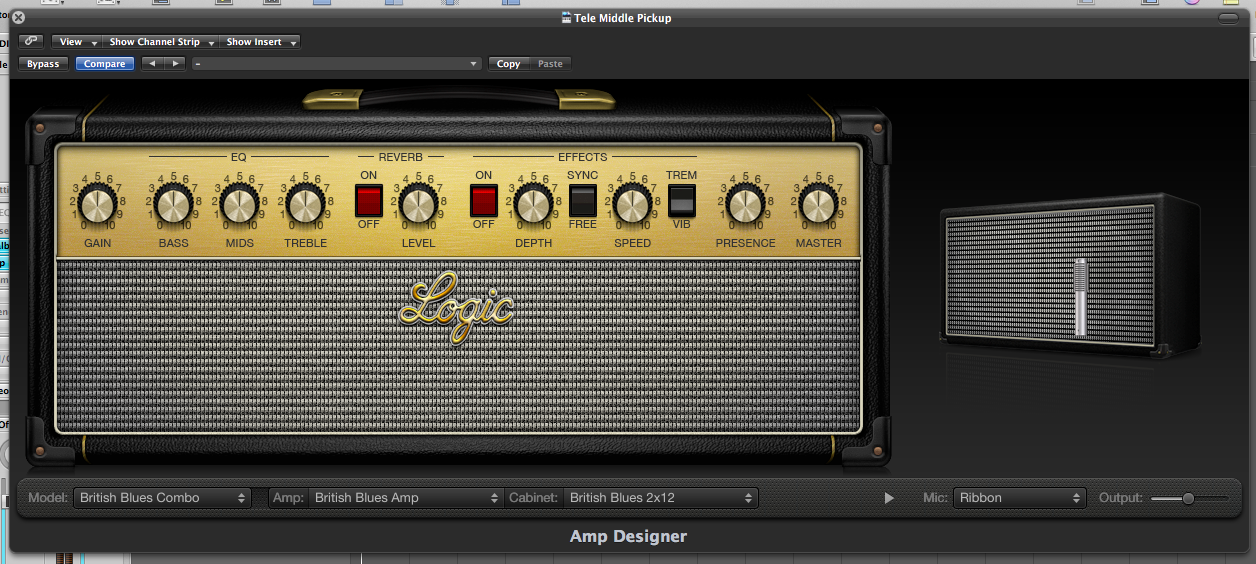Open the Cabinet dropdown British Blues 2x12
Screen dimensions: 1256x564
tap(661, 497)
